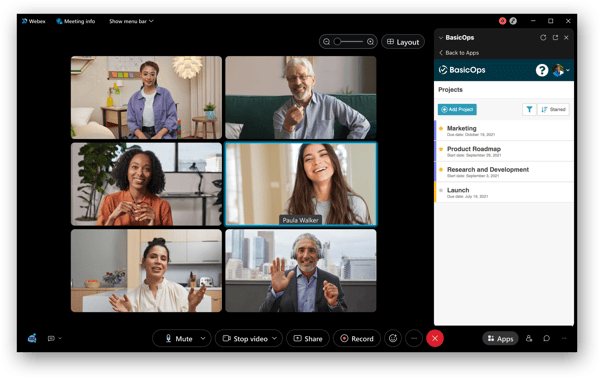Click the video grid zoom slider

pos(348,42)
